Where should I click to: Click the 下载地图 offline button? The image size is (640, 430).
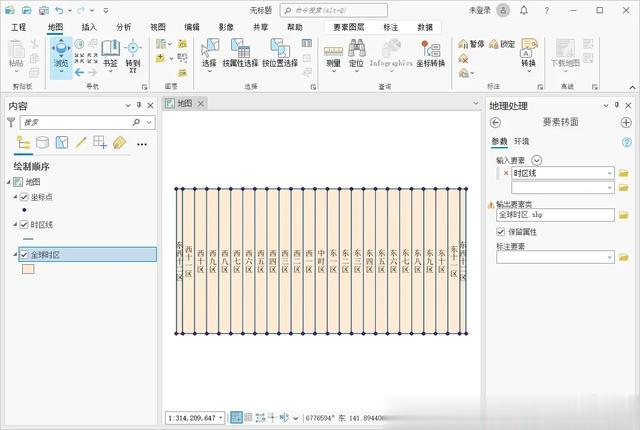pos(565,55)
